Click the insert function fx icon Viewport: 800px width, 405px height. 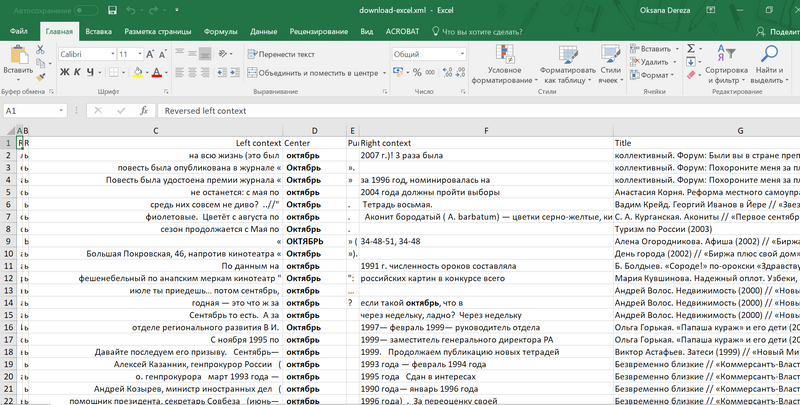pos(143,111)
